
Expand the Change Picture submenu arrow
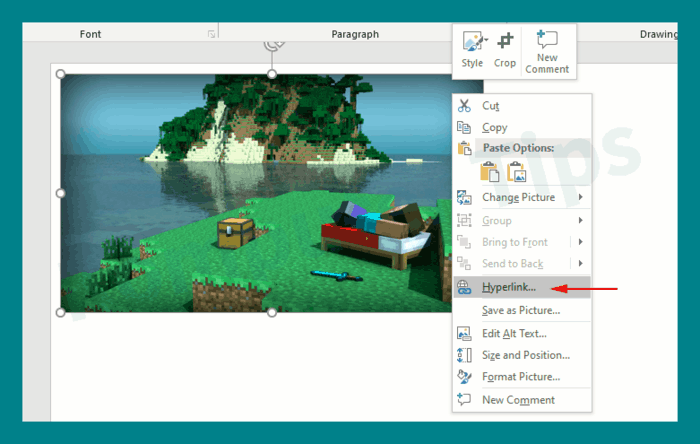tap(580, 197)
